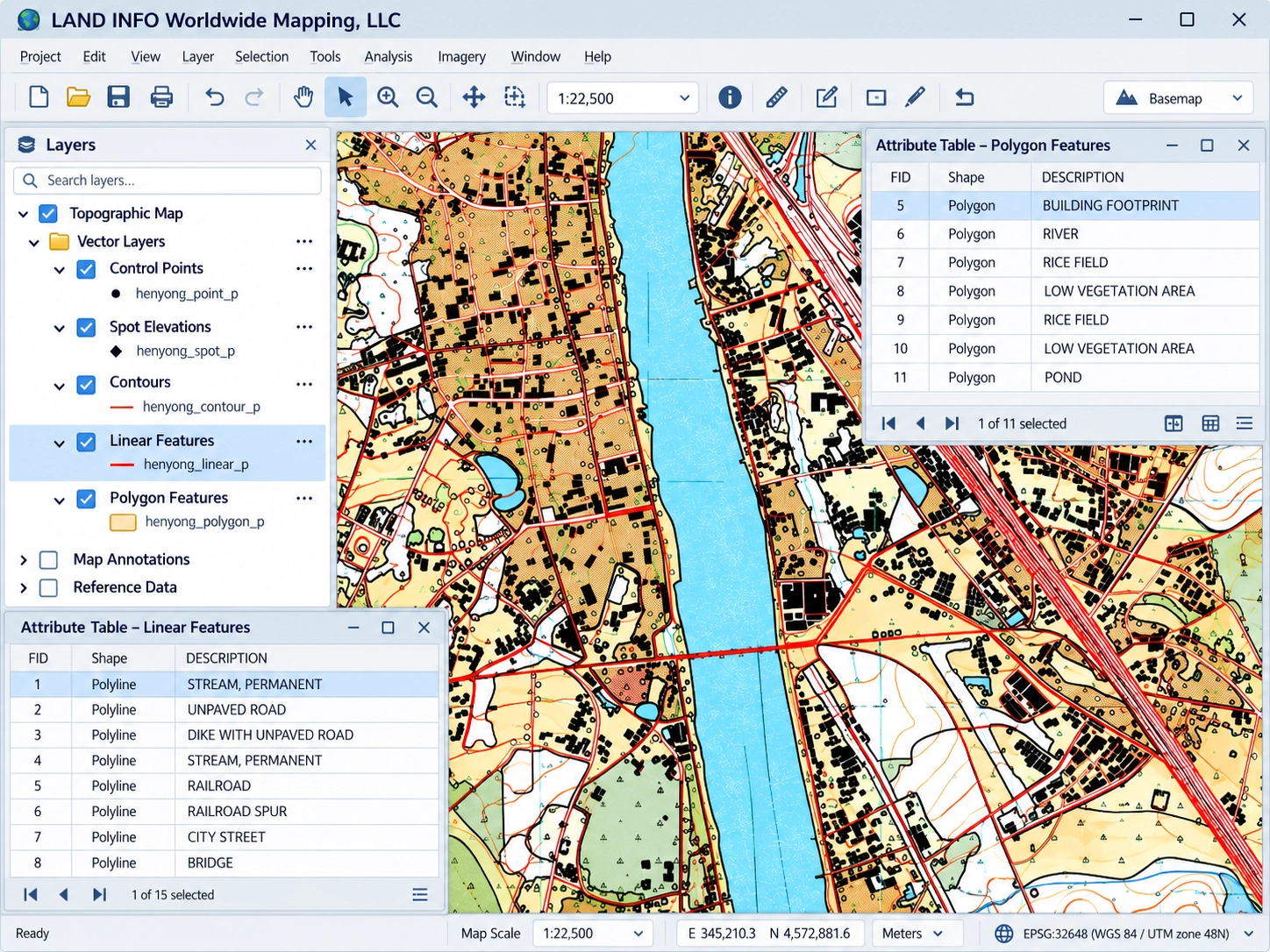Zoom out with the magnifier minus tool
This screenshot has width=1270, height=952.
pos(427,97)
